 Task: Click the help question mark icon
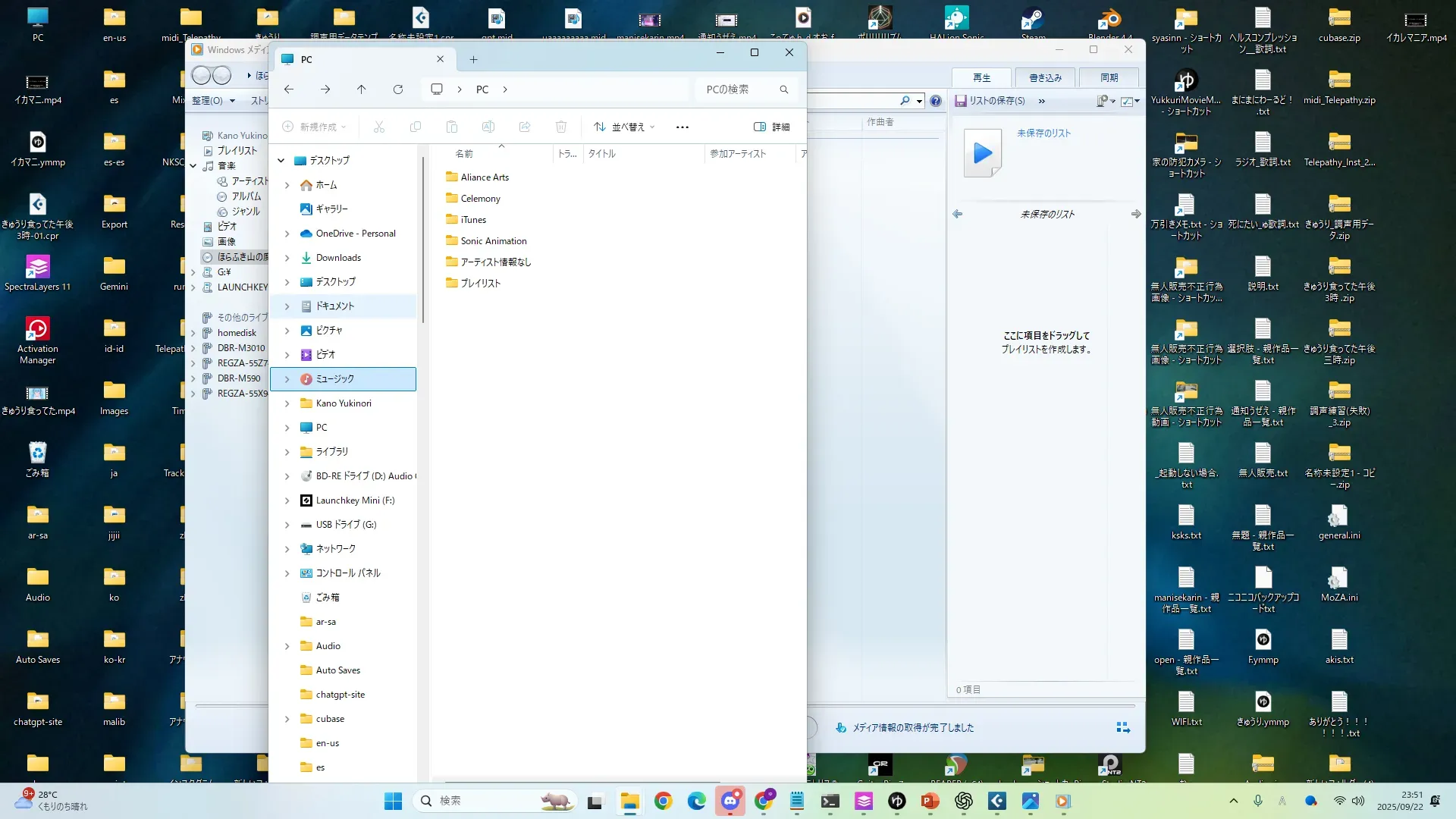point(936,101)
